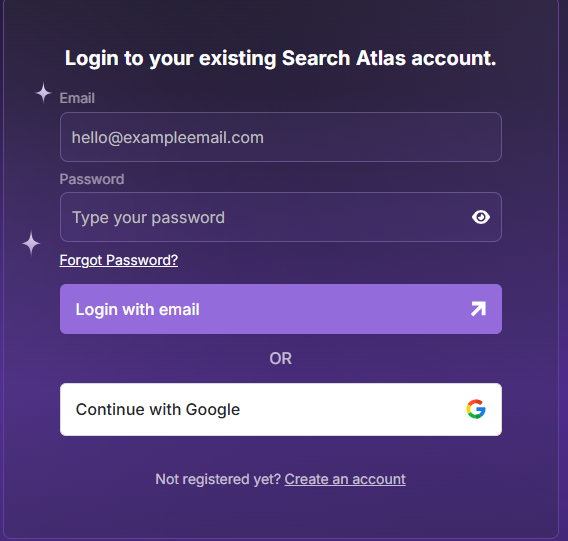The height and width of the screenshot is (541, 568).
Task: Open the Forgot Password? link
Action: tap(118, 260)
